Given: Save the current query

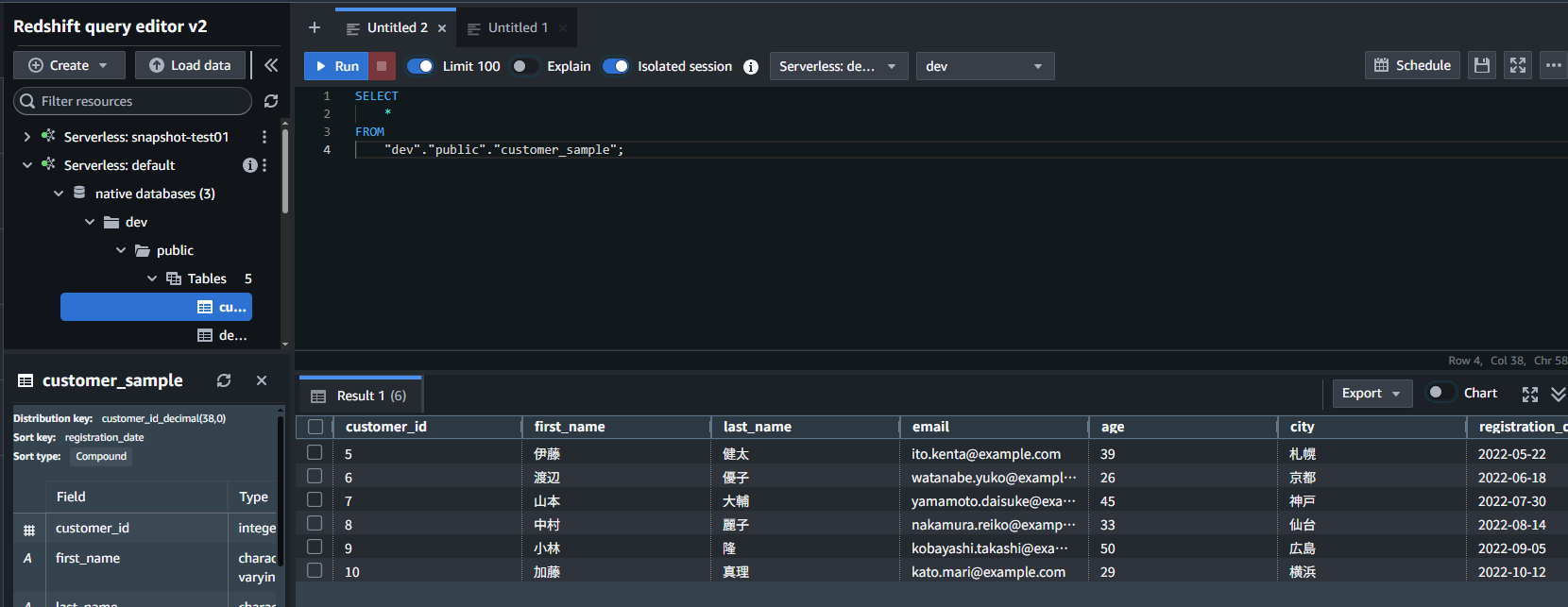Looking at the screenshot, I should (x=1482, y=65).
